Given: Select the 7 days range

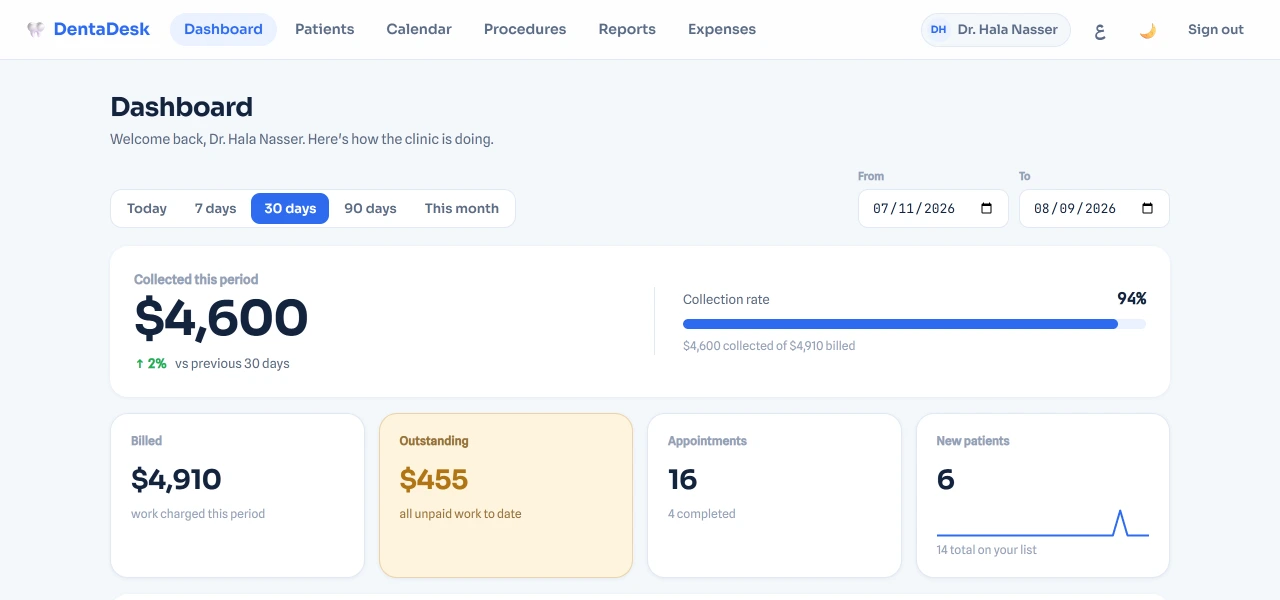Looking at the screenshot, I should pos(215,208).
